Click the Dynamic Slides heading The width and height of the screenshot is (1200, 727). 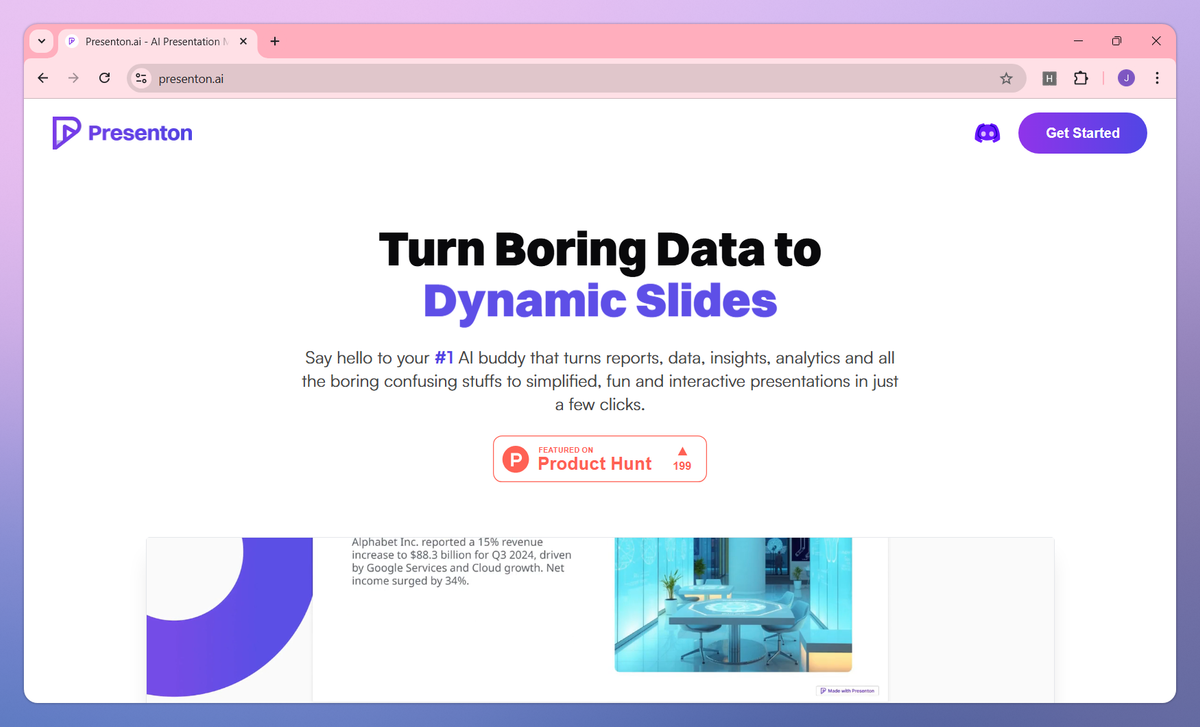[x=600, y=300]
